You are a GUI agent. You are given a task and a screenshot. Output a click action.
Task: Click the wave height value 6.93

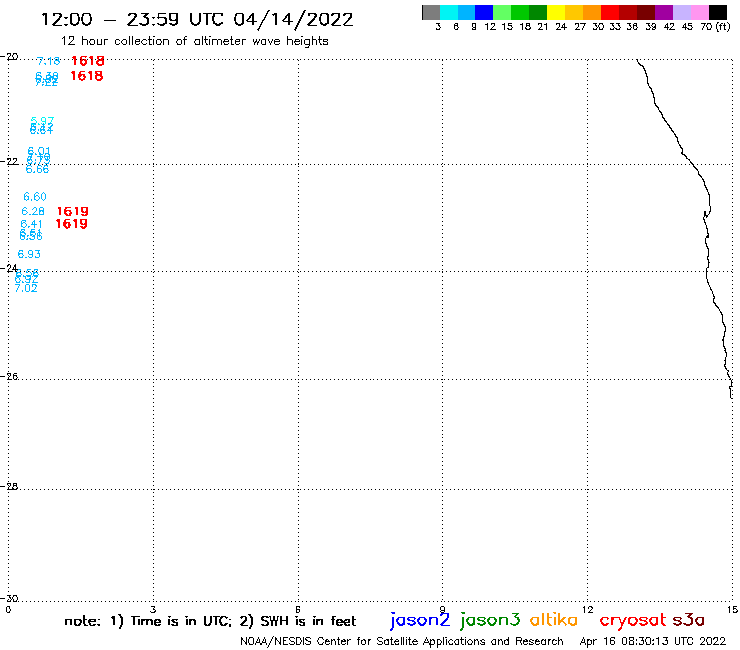click(x=29, y=254)
